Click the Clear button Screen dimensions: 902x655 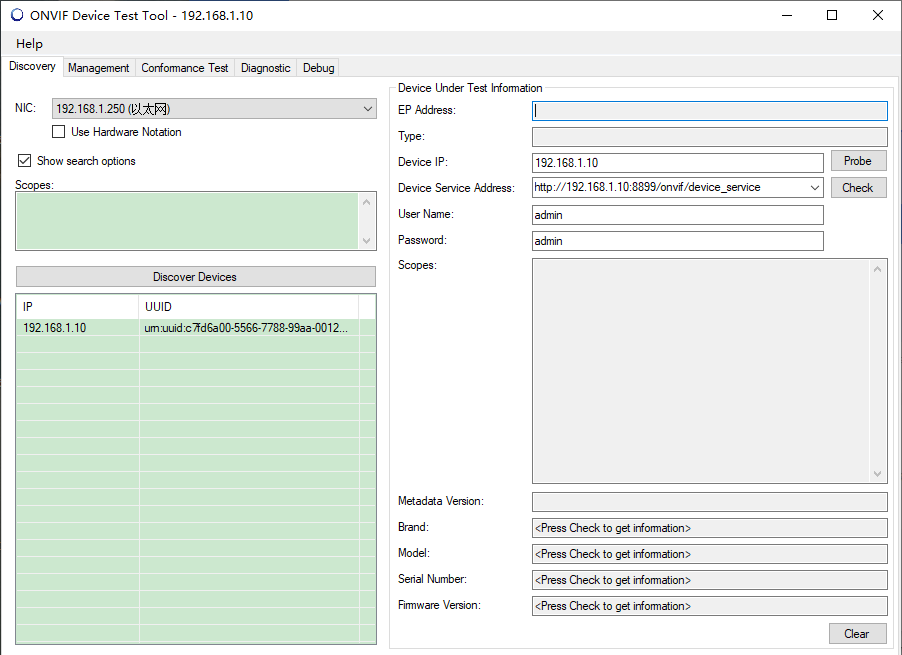pyautogui.click(x=857, y=634)
